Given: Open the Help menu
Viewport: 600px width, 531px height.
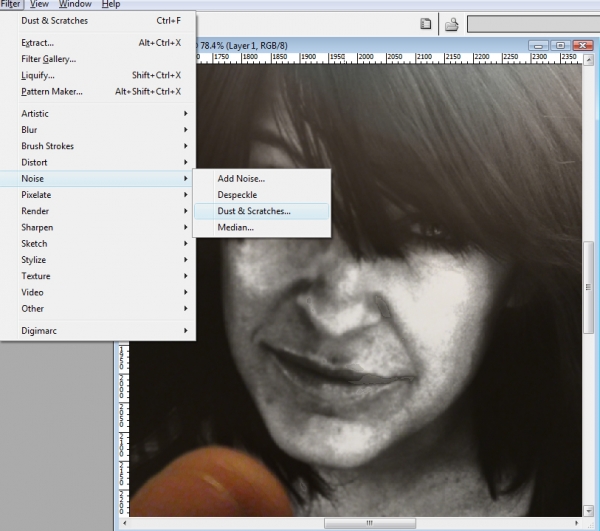Looking at the screenshot, I should [111, 4].
